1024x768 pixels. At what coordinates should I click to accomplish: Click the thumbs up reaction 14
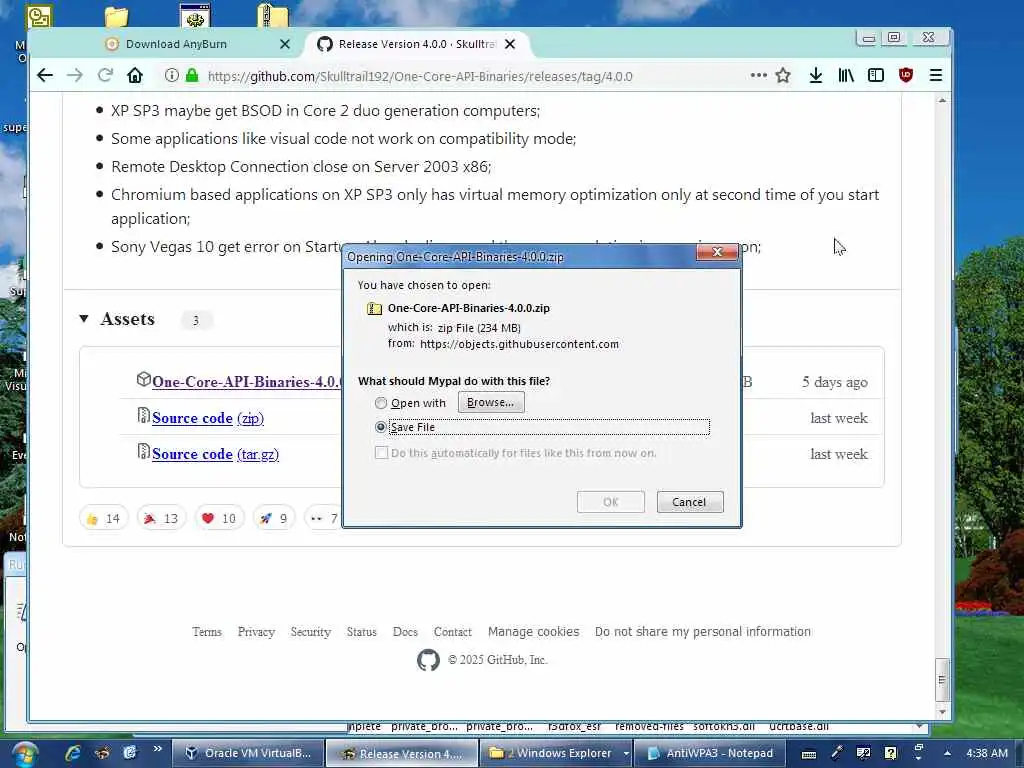(103, 518)
